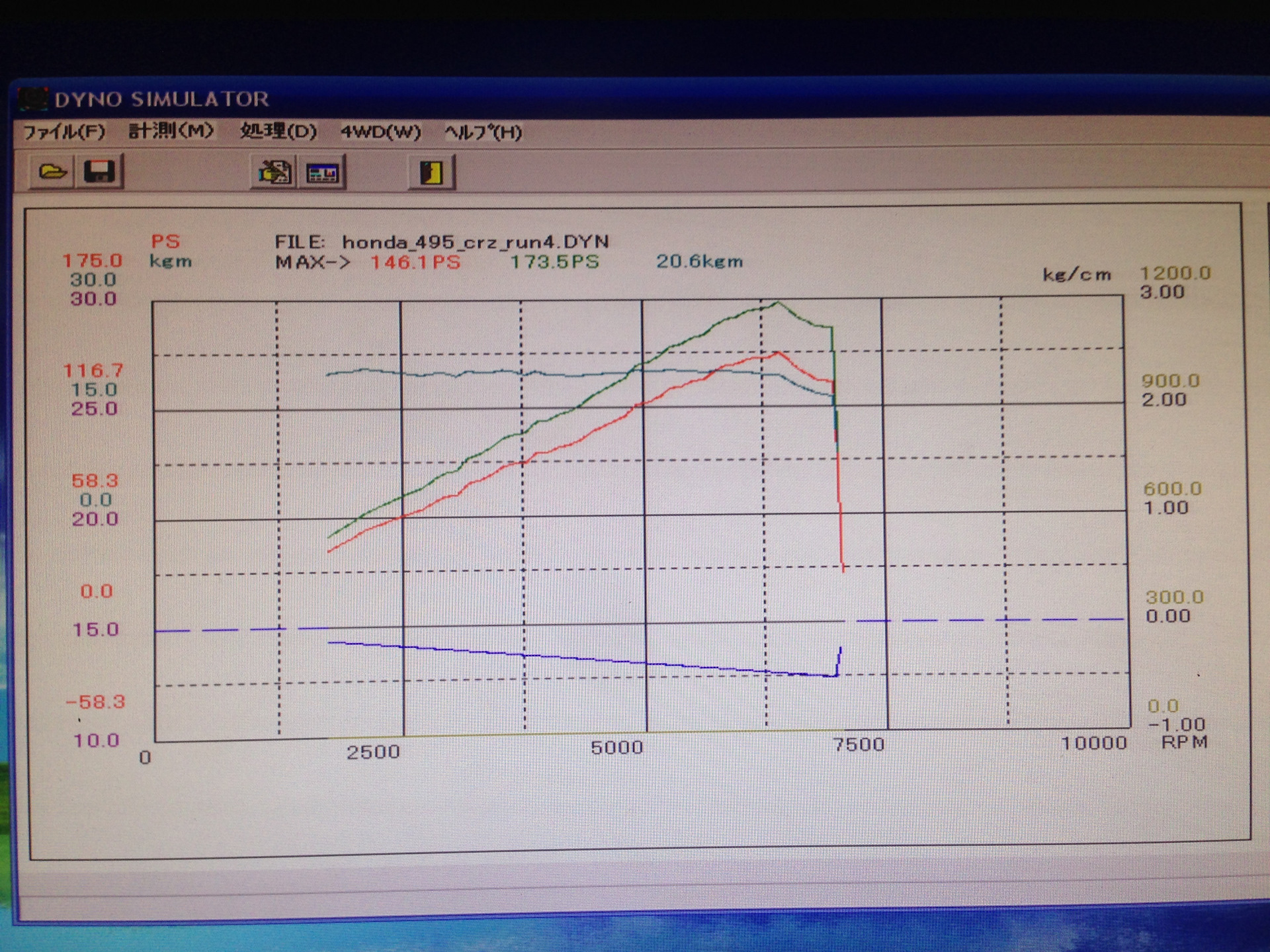The image size is (1270, 952).
Task: Open the 処理(D) menu
Action: tap(278, 131)
